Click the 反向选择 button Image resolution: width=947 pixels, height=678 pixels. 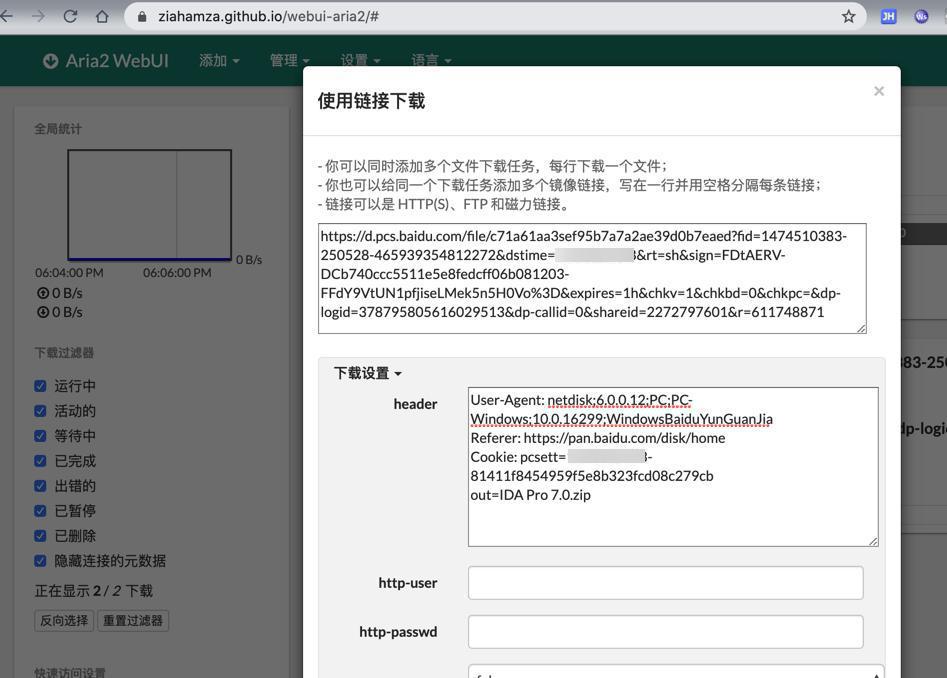(x=64, y=621)
